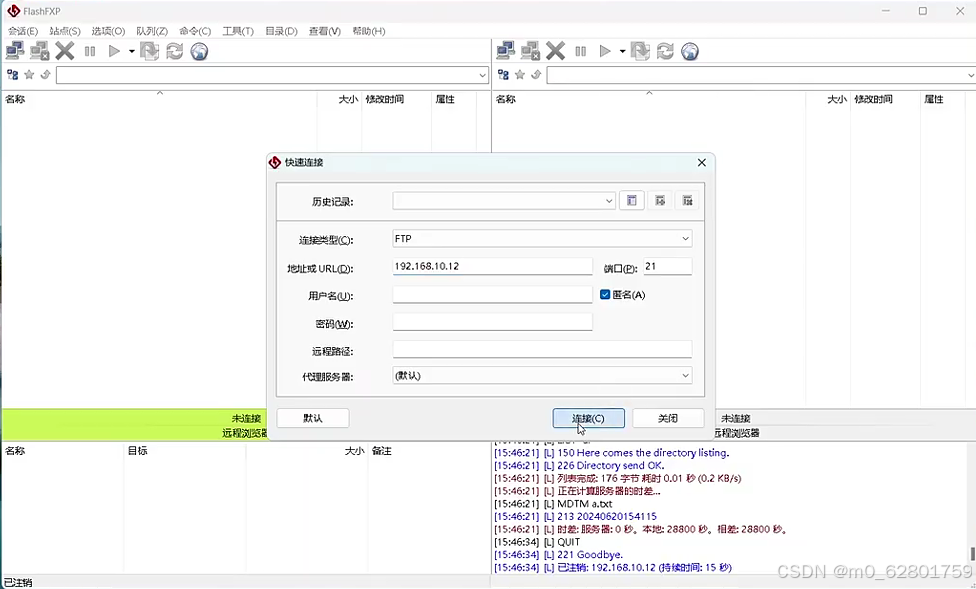This screenshot has height=589, width=976.
Task: Click the Play transfer queue icon in left pane
Action: (114, 51)
